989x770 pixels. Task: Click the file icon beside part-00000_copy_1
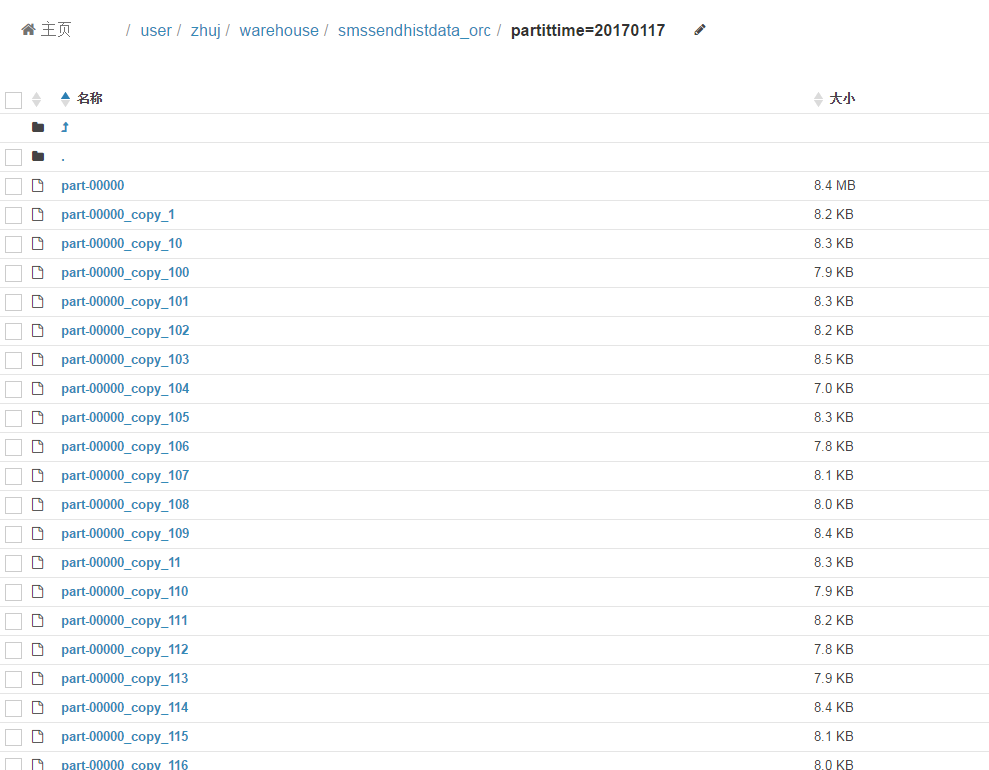click(x=38, y=214)
